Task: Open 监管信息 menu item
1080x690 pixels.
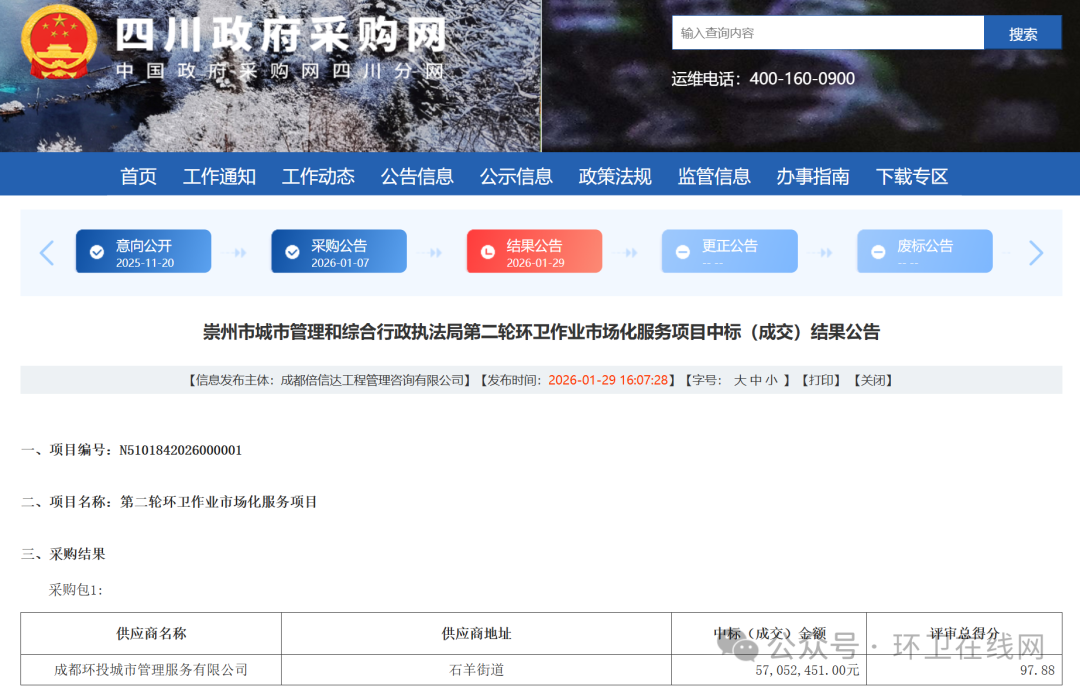Action: [x=714, y=177]
